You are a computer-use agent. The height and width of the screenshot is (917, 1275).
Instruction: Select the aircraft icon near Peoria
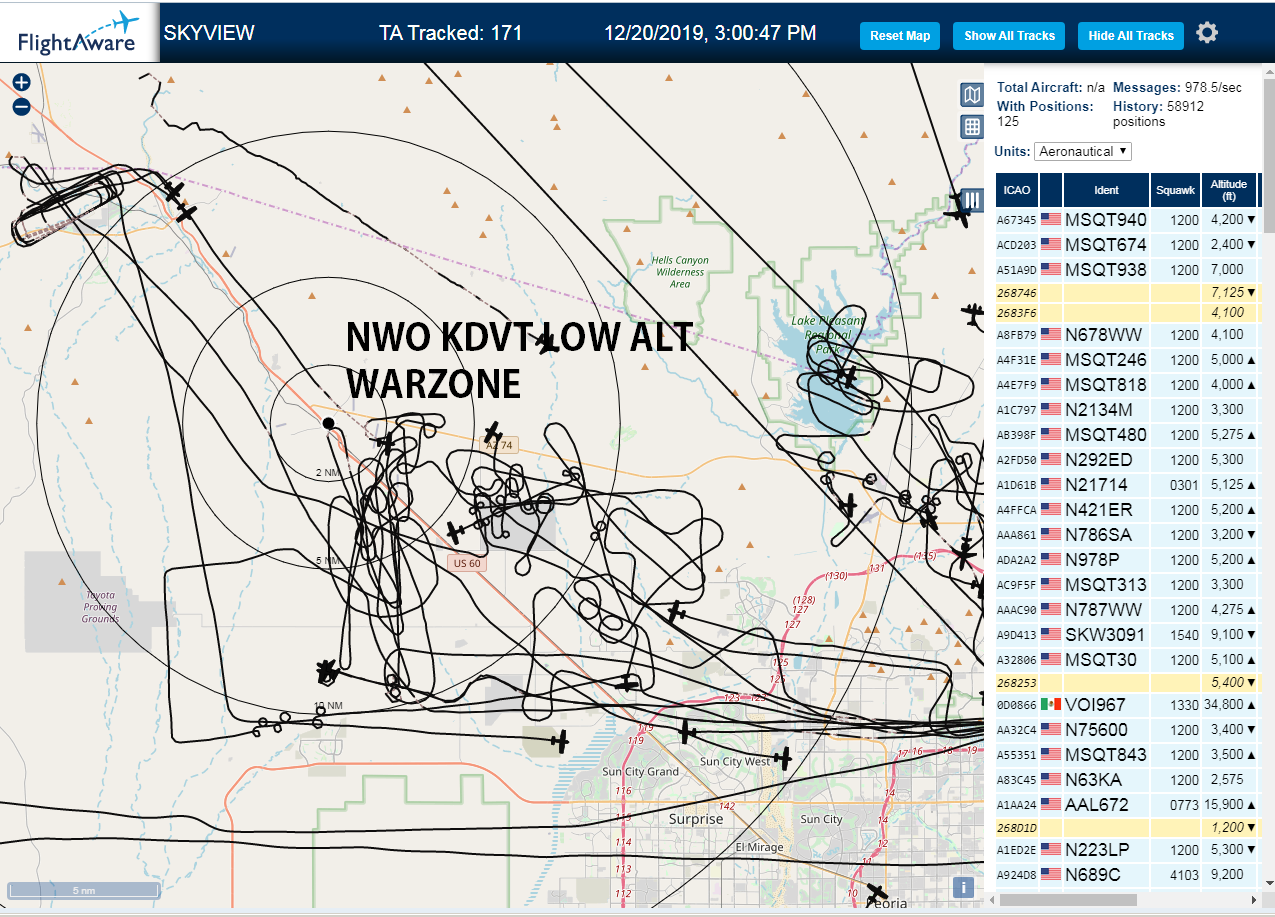[x=877, y=892]
